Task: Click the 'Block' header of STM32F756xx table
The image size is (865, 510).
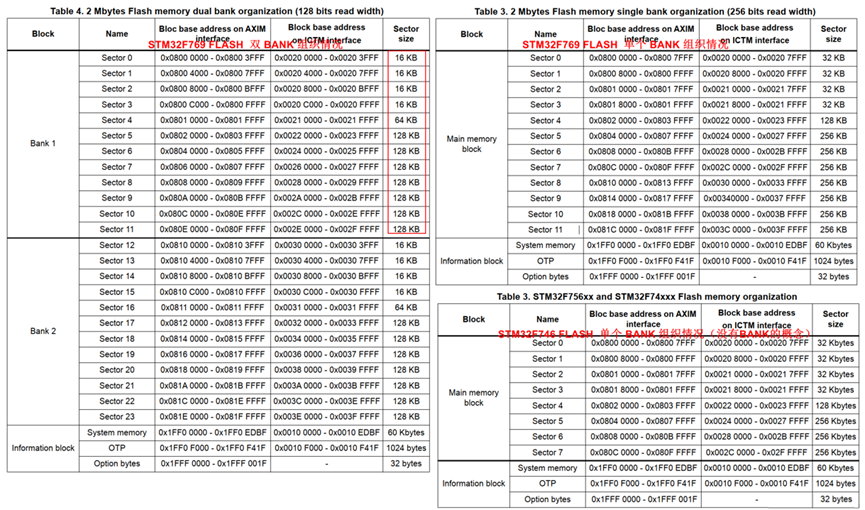Action: [x=473, y=320]
